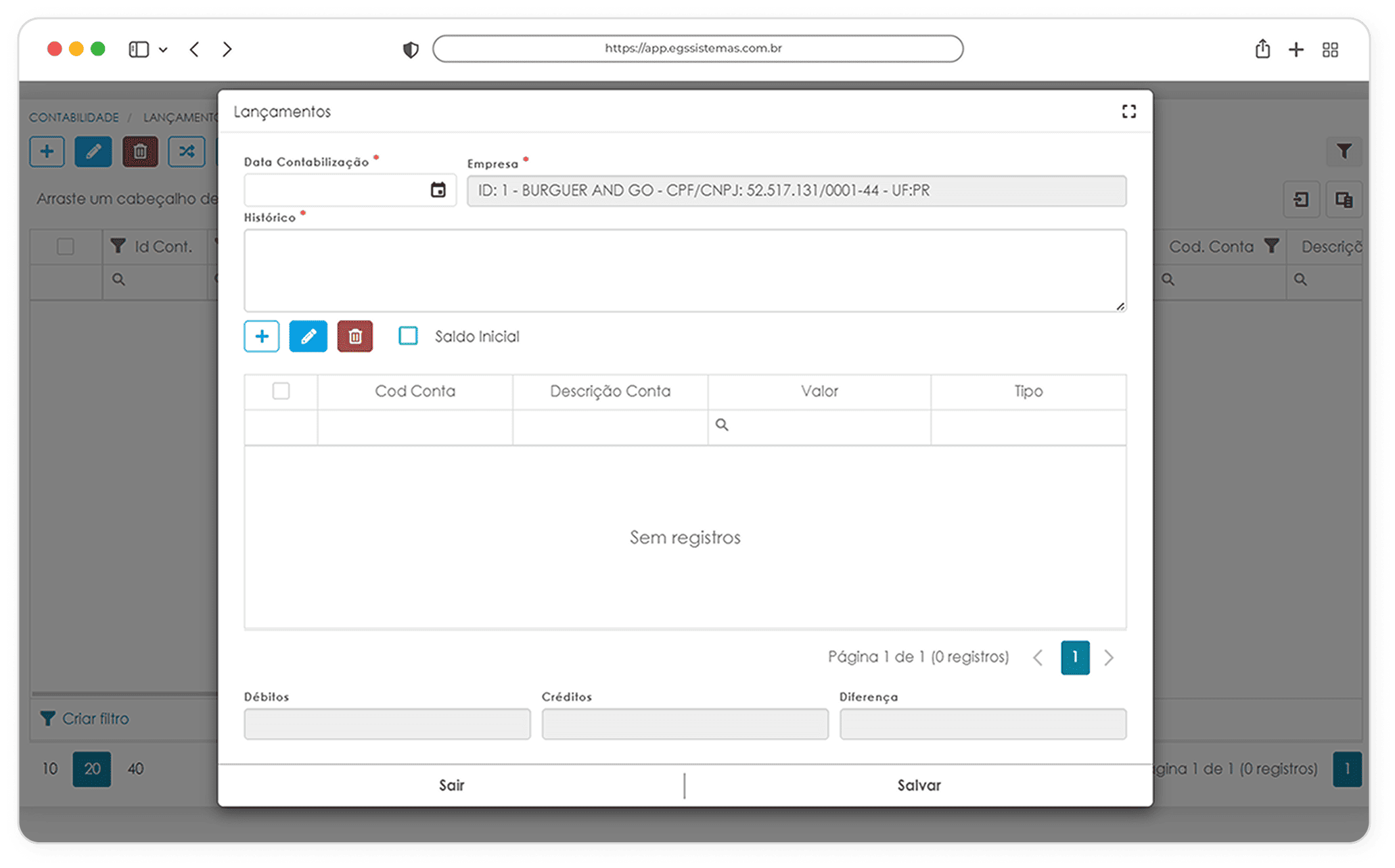The height and width of the screenshot is (868, 1395).
Task: Click the filter icon next to Cod. Conta
Action: point(1272,246)
